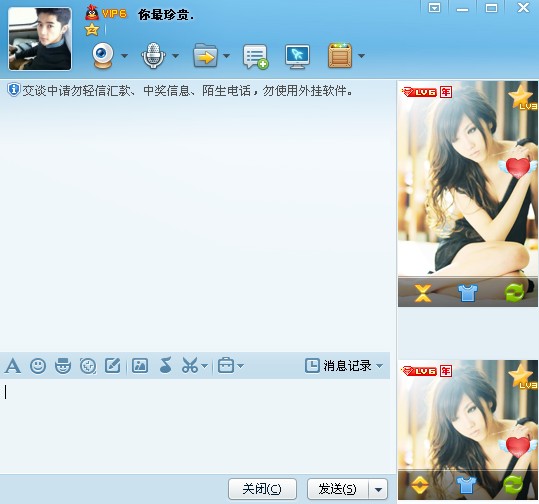This screenshot has width=539, height=504.
Task: Click top QQ show red LV6 diamond badge
Action: [419, 92]
